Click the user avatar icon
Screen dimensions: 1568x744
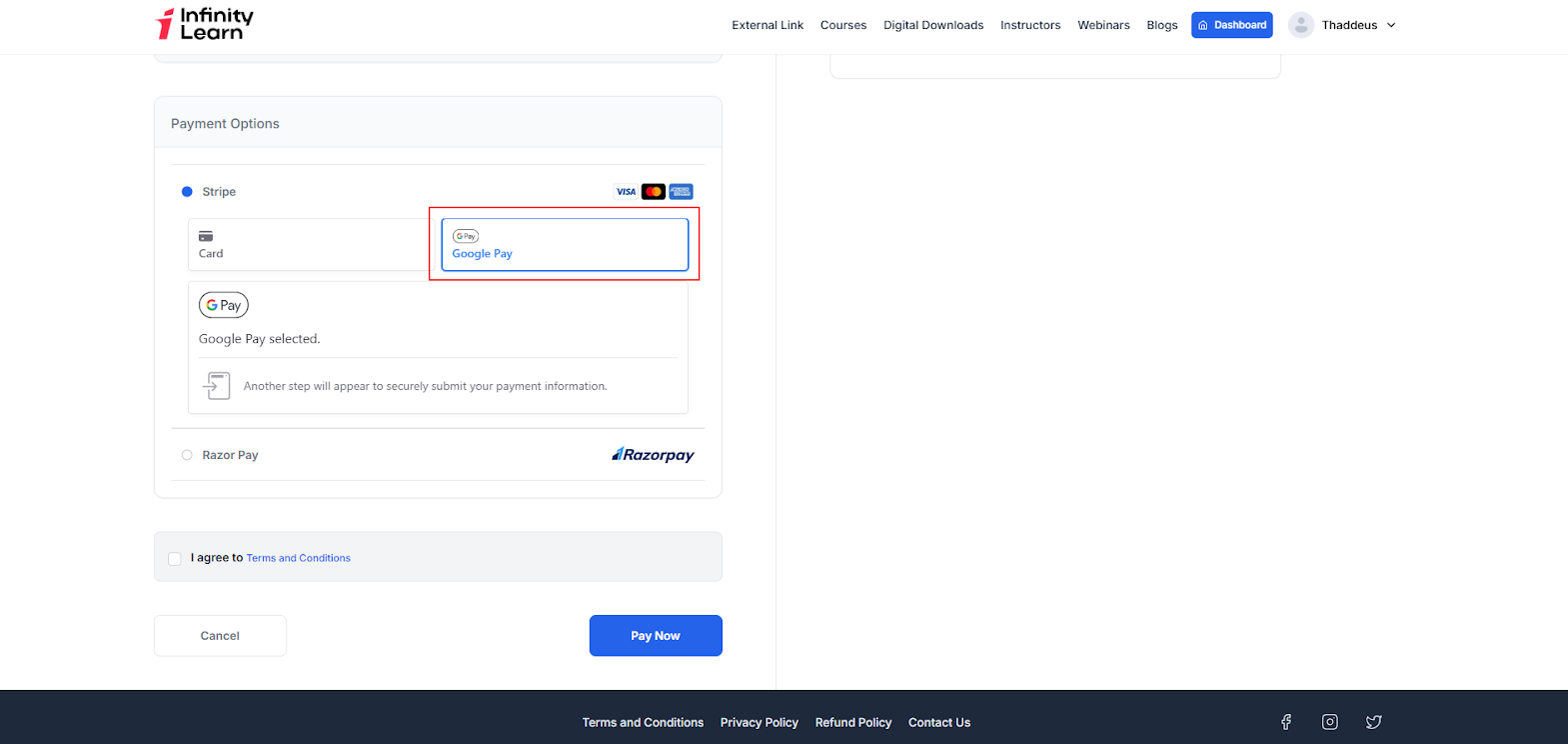(1300, 25)
